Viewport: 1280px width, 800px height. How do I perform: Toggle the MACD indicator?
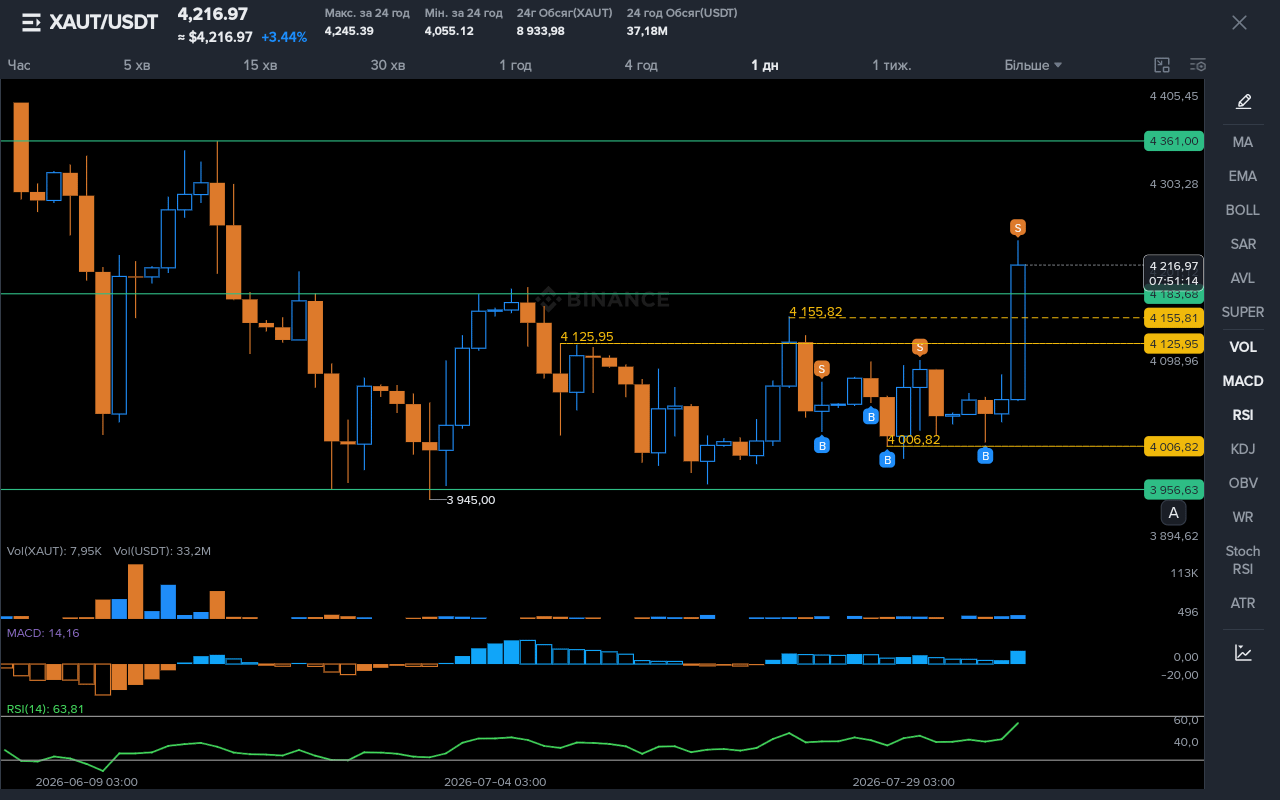click(x=1243, y=381)
